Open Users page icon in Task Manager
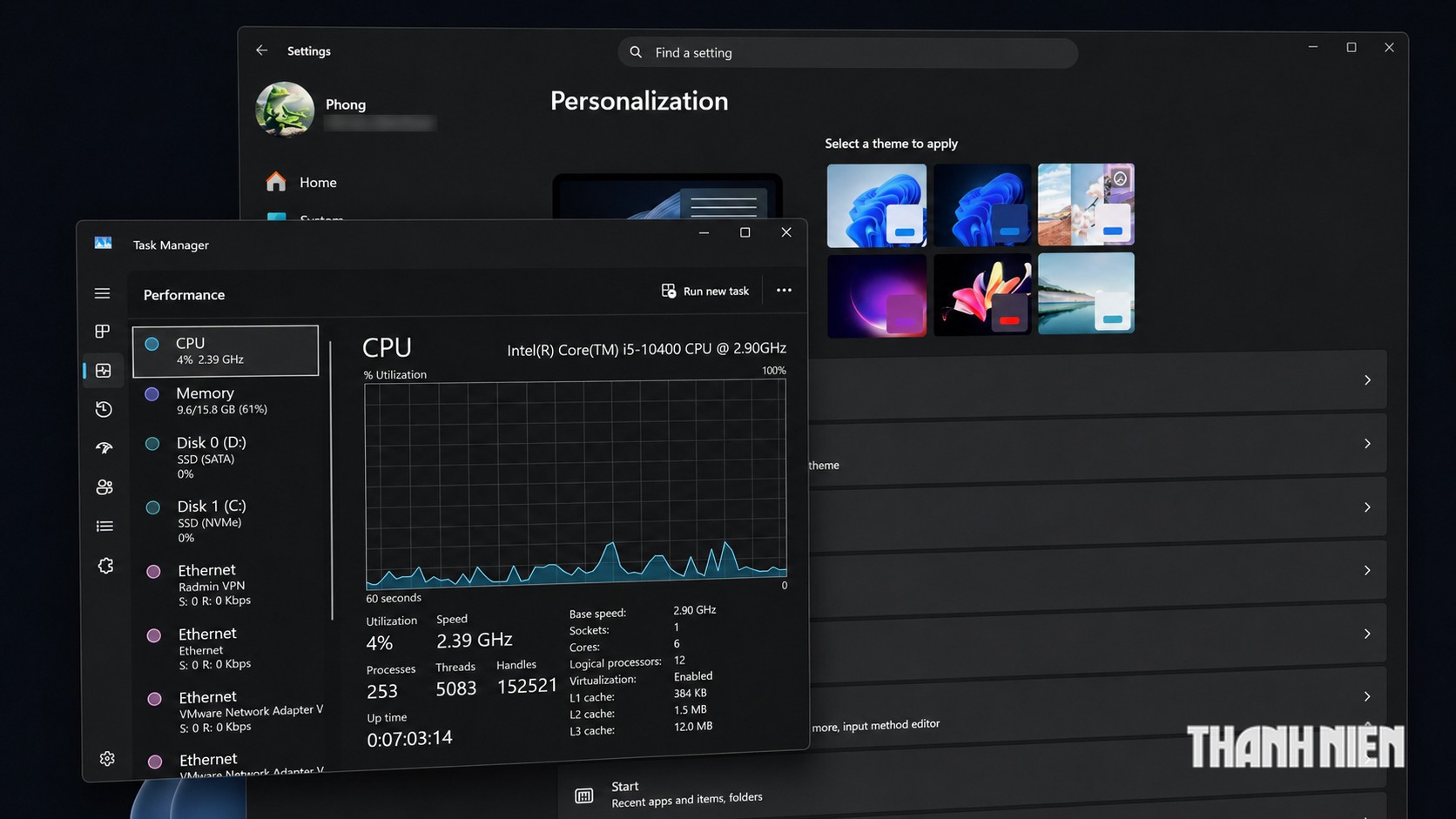Image resolution: width=1456 pixels, height=819 pixels. click(x=104, y=487)
